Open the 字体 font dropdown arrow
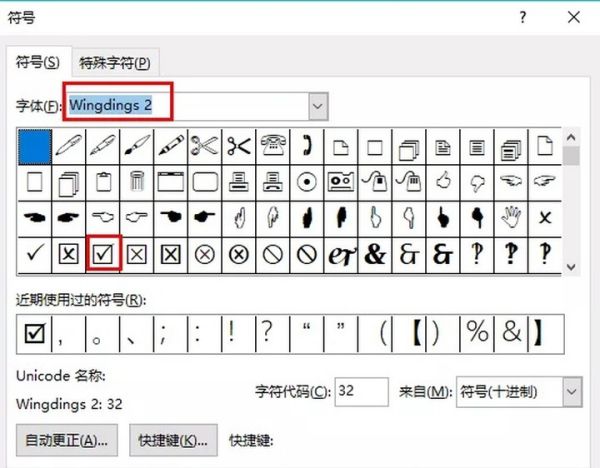 pos(318,106)
